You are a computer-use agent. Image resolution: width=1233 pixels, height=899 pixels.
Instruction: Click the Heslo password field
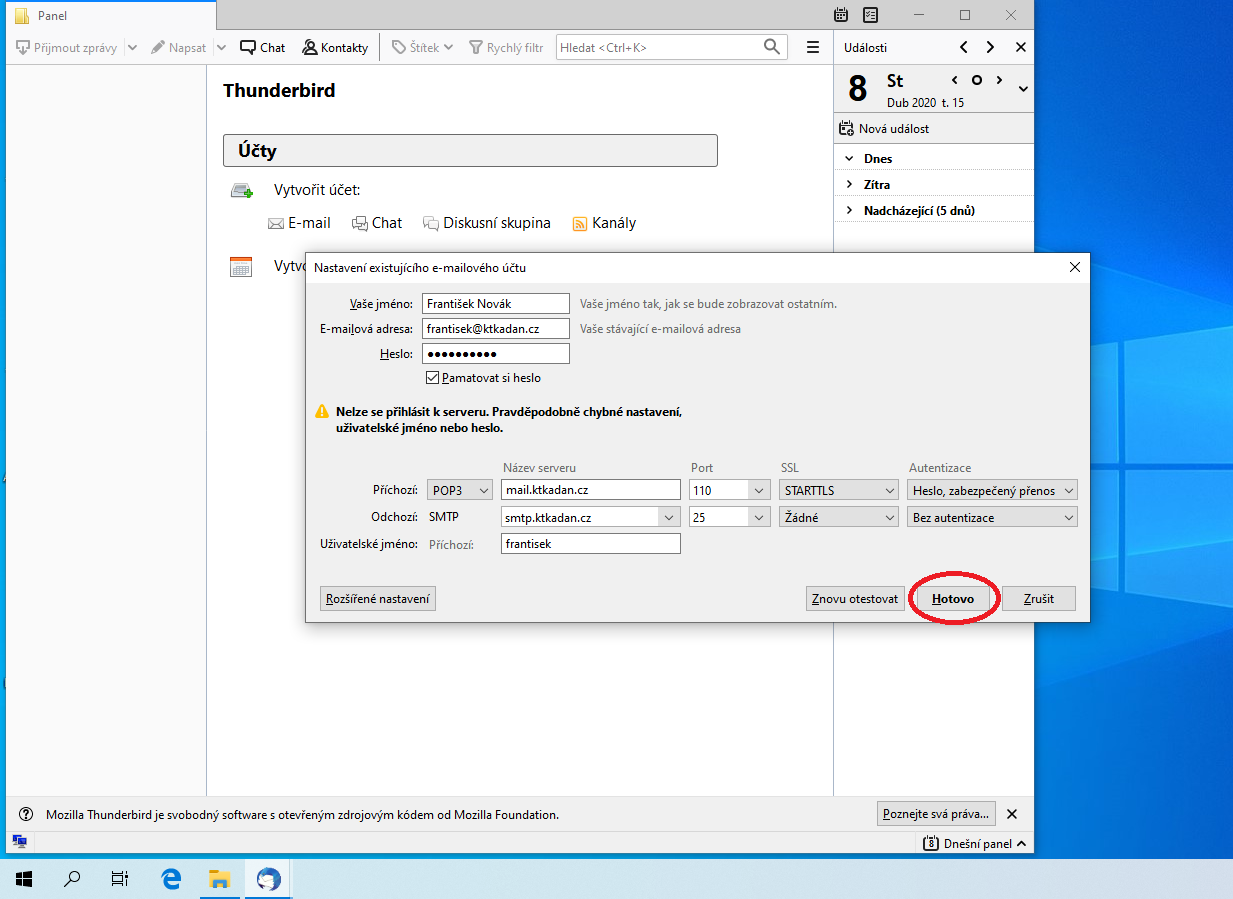495,354
